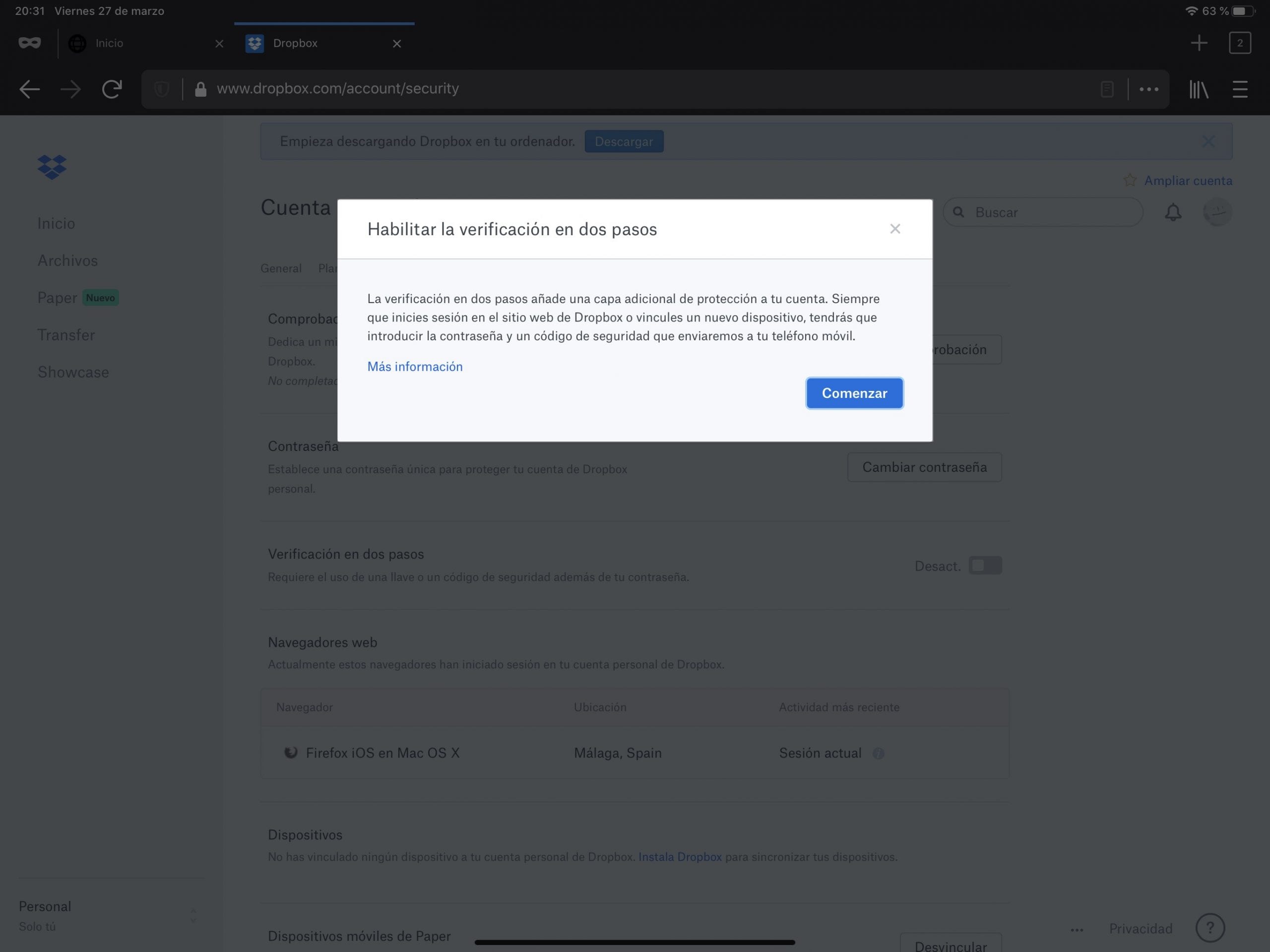Open page actions three-dot menu

(x=1148, y=89)
